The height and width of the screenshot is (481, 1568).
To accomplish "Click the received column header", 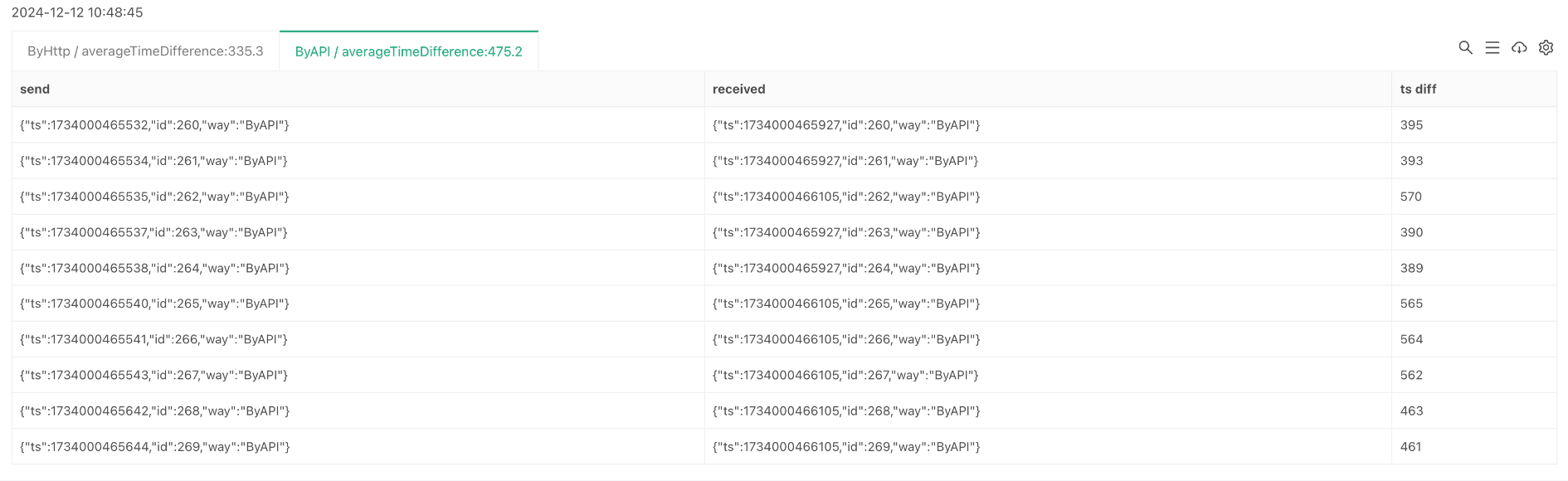I will (738, 90).
